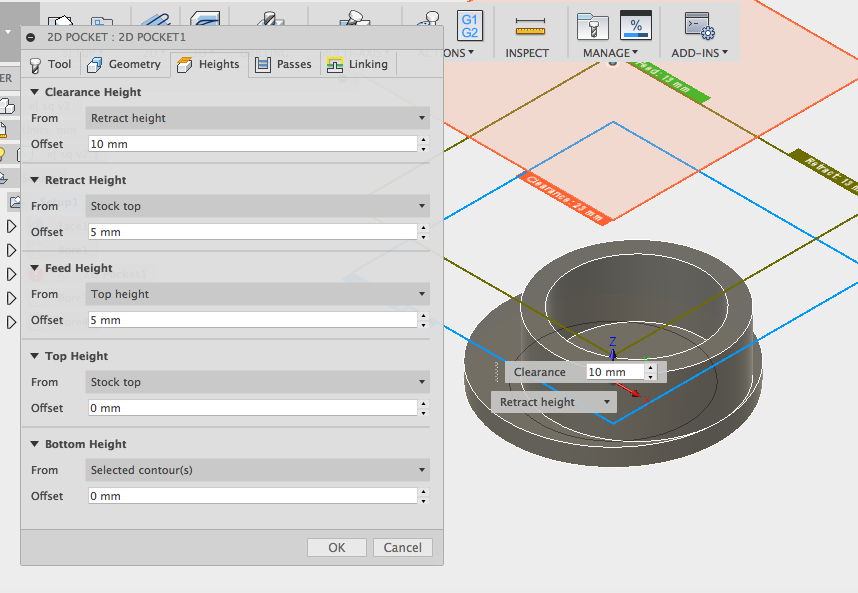Click the Add-Ins scripts gear icon
The height and width of the screenshot is (593, 858).
[x=699, y=26]
